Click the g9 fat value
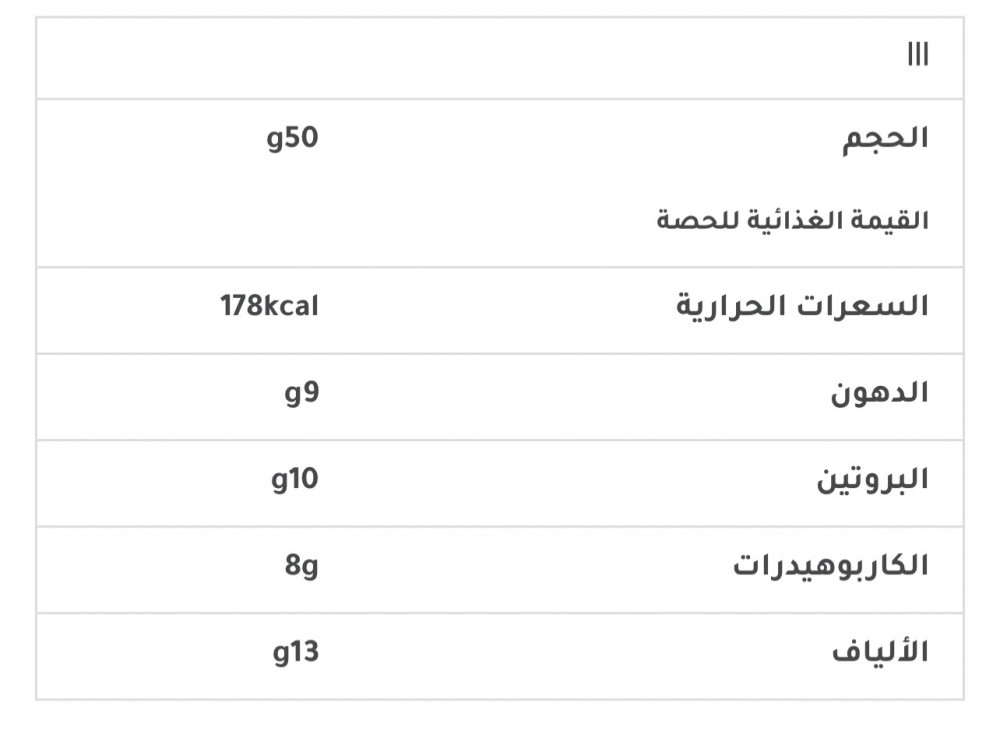Viewport: 1000px width, 737px height. [303, 393]
